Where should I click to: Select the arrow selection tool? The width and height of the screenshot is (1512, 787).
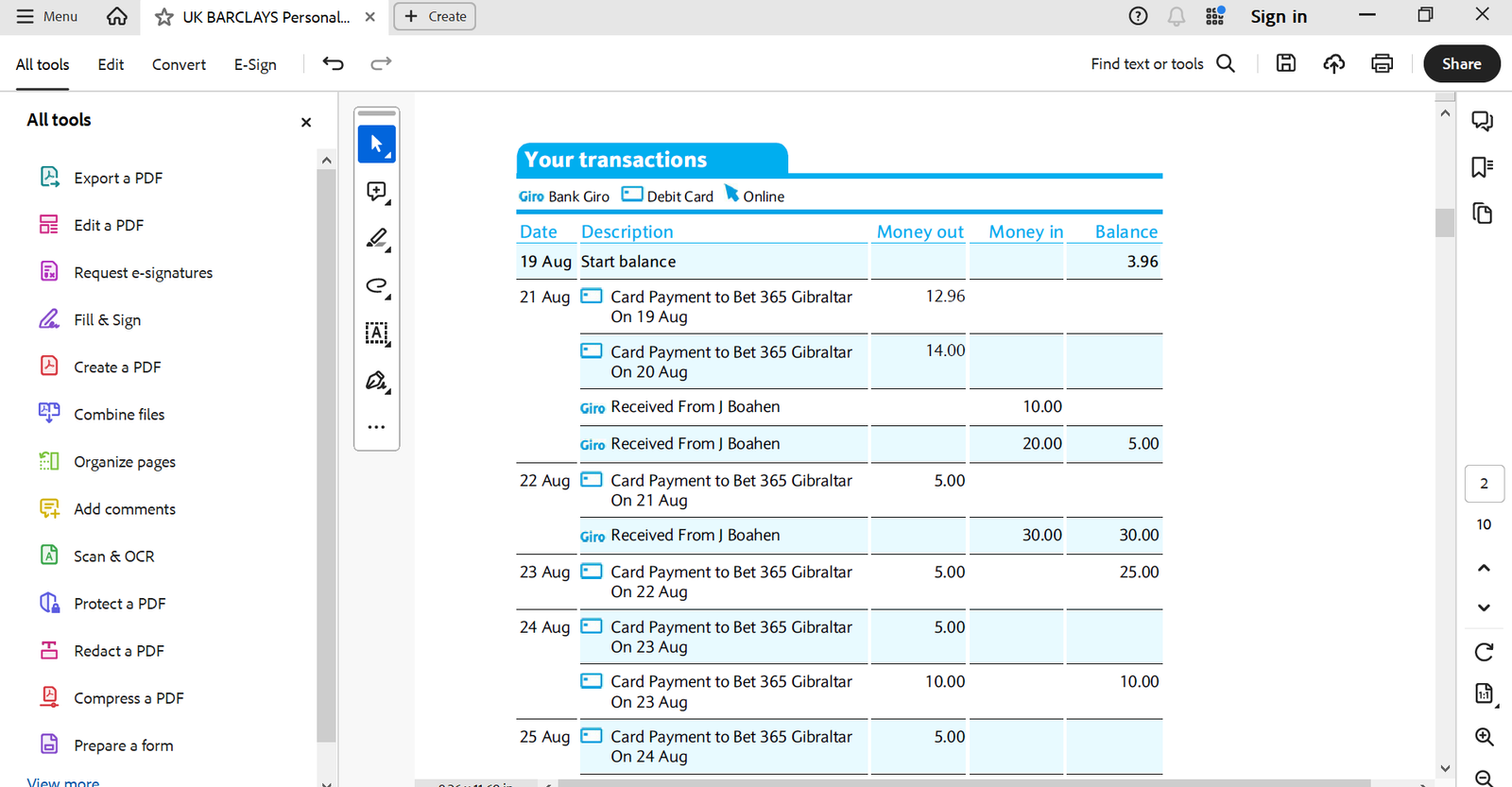(376, 145)
